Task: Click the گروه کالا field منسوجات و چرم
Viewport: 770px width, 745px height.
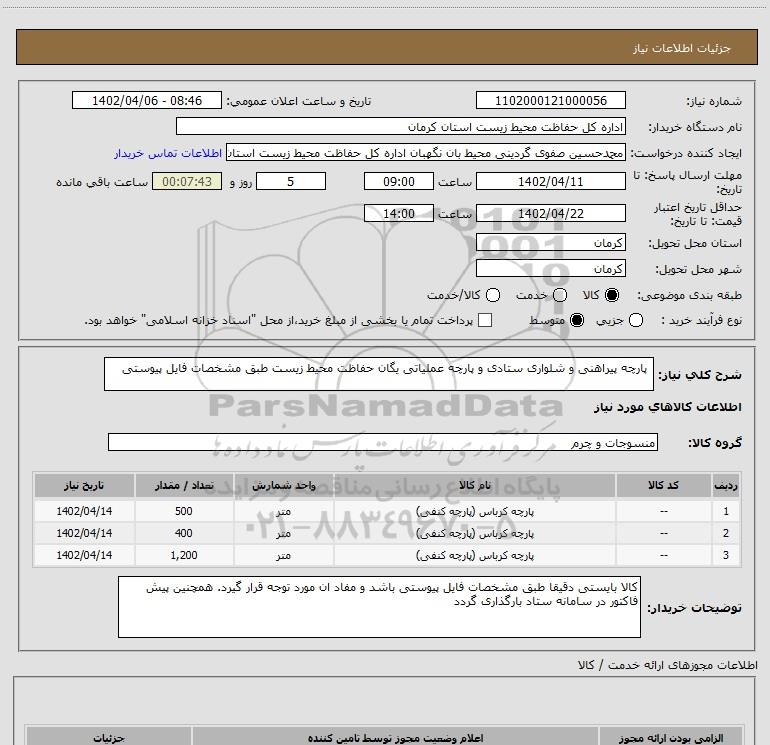Action: 383,442
